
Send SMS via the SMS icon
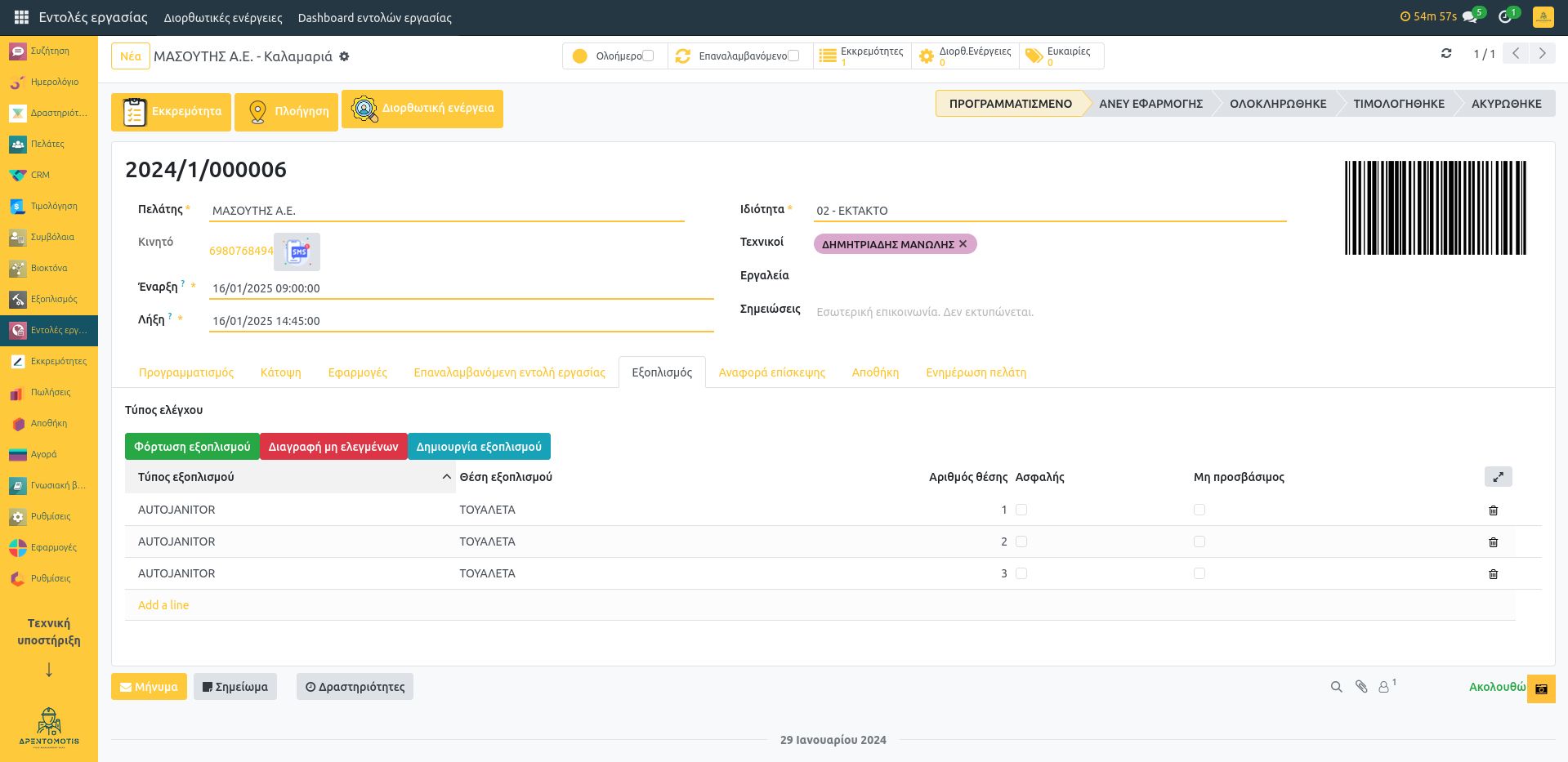[297, 252]
